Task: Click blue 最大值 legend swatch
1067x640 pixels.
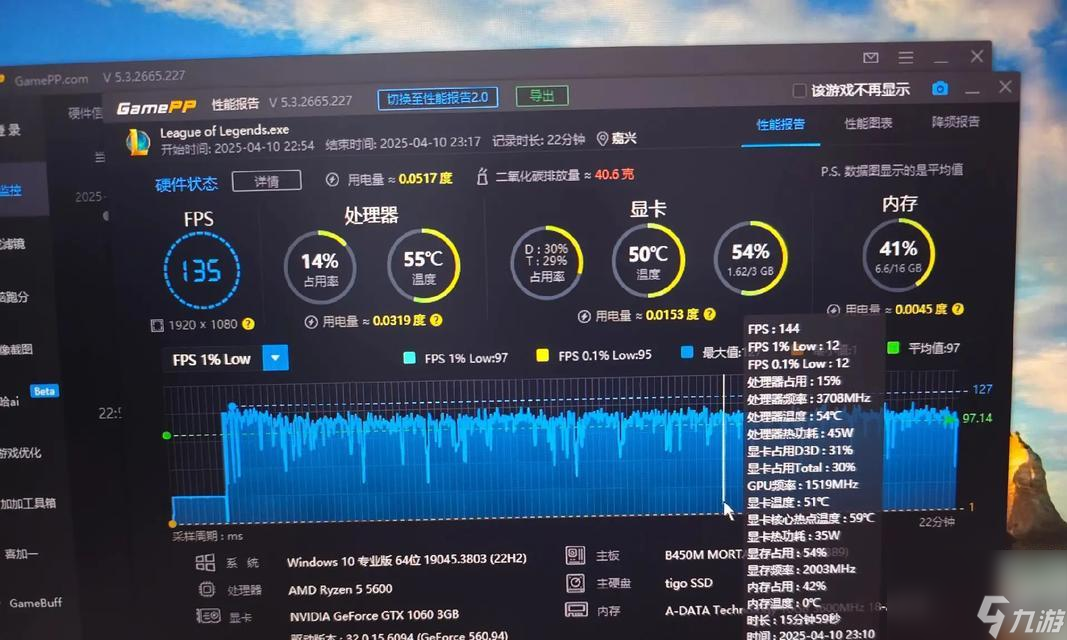Action: coord(687,352)
